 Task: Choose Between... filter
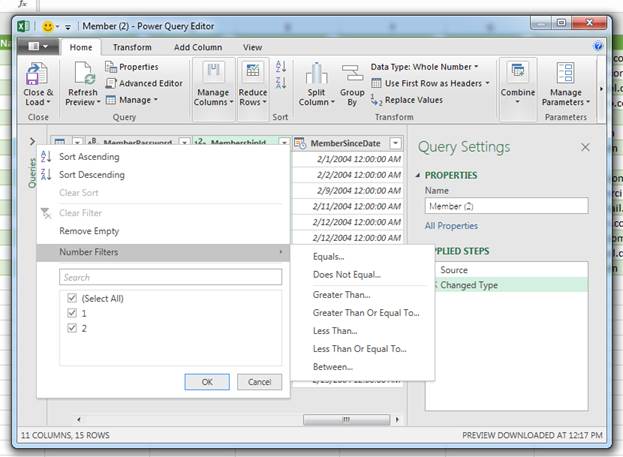(x=333, y=367)
